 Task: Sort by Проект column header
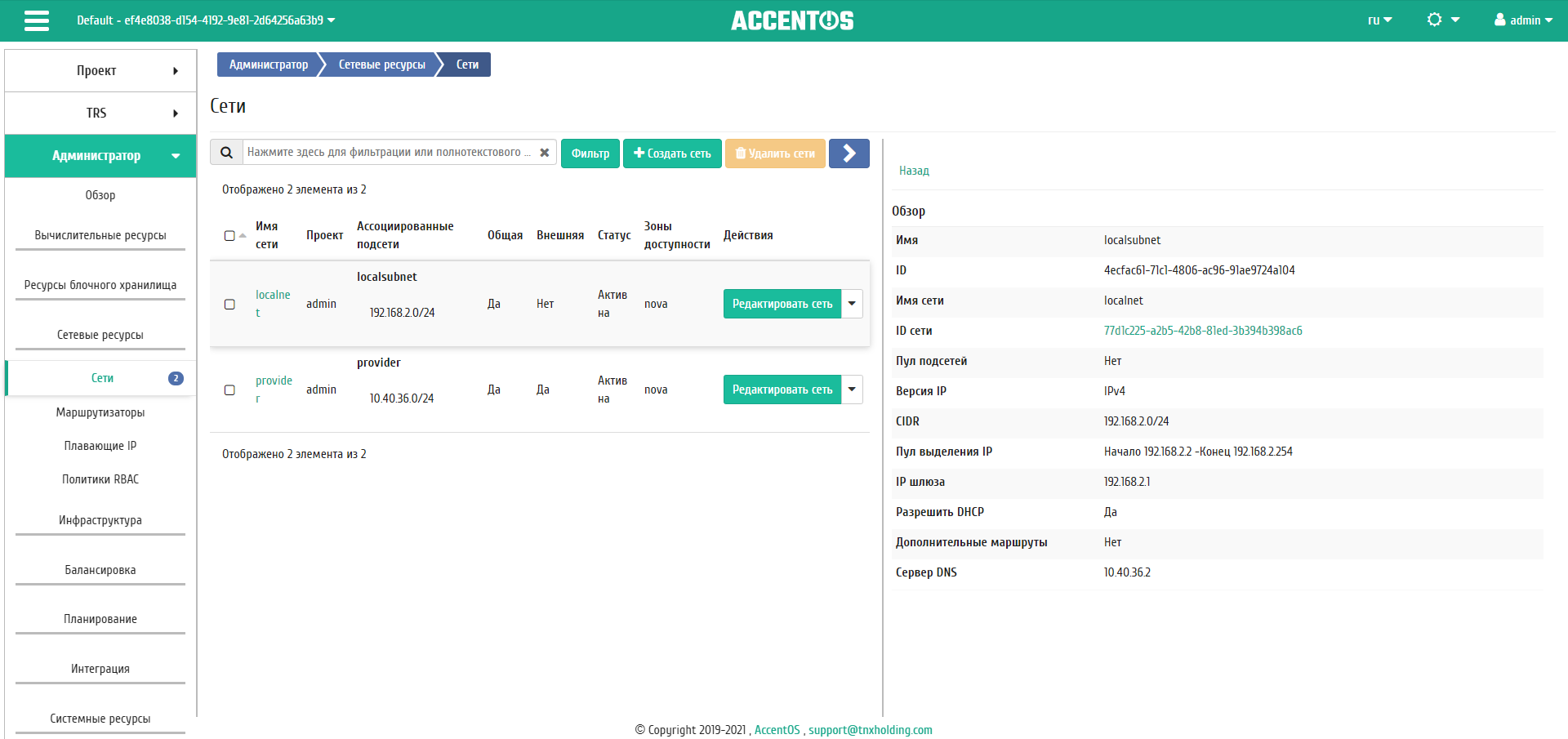coord(324,235)
